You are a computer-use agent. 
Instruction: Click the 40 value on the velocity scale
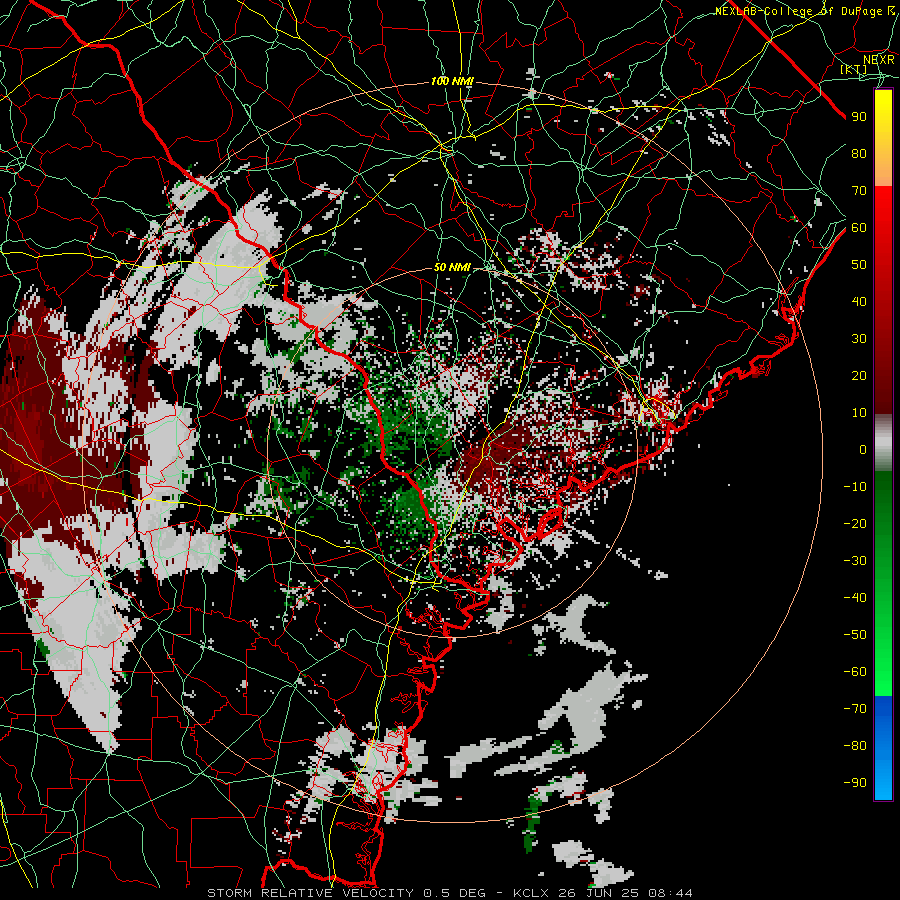click(x=859, y=302)
